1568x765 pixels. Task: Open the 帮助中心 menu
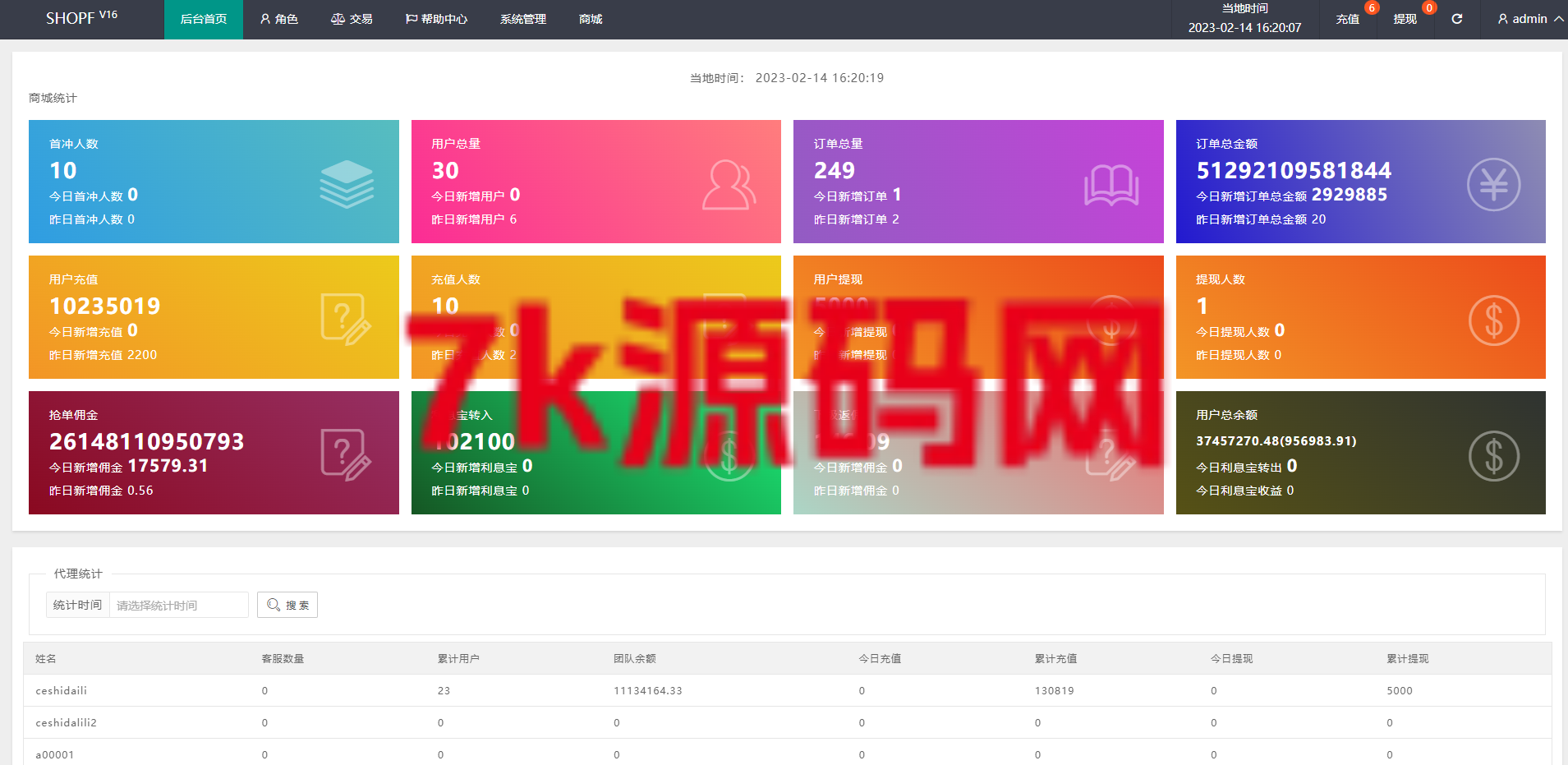point(436,19)
